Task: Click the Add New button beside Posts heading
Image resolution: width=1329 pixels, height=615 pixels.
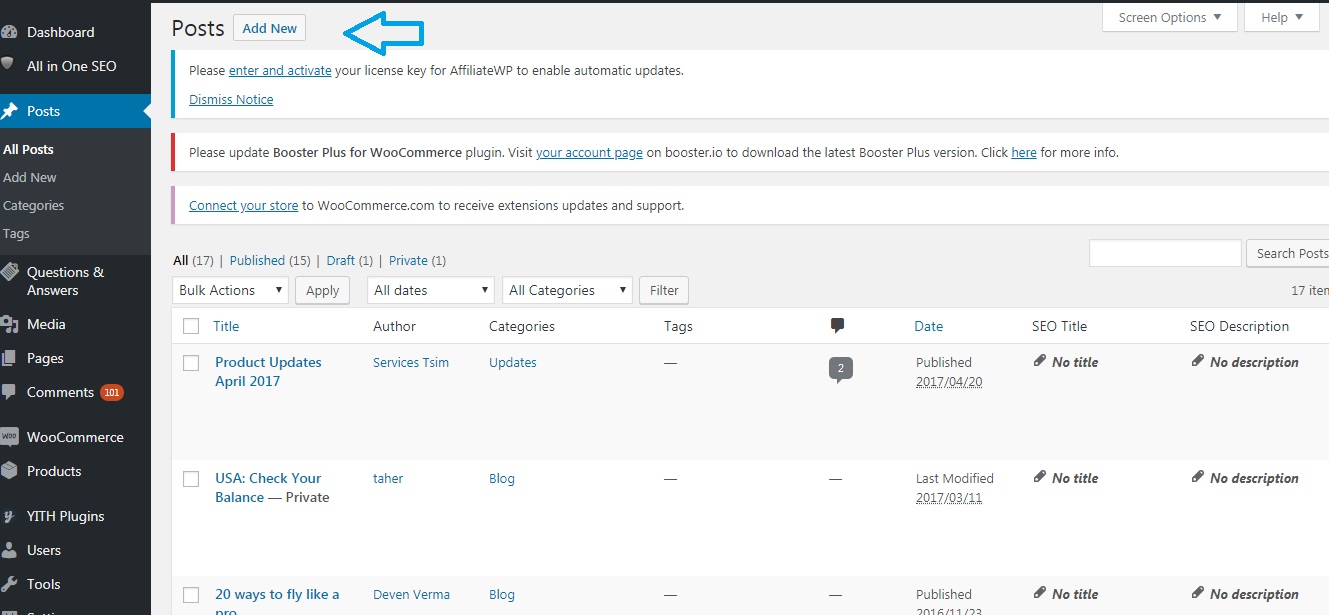Action: (269, 28)
